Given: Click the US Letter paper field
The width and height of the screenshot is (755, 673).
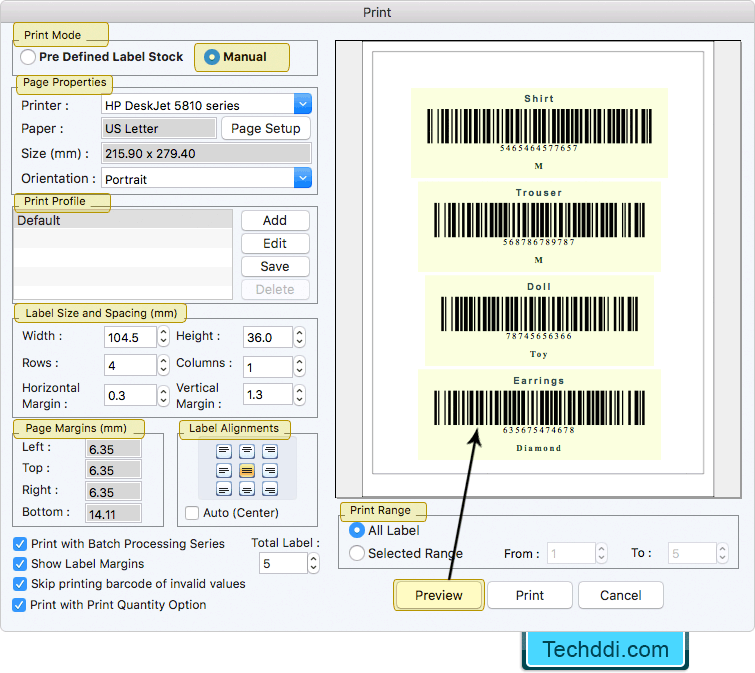Looking at the screenshot, I should pyautogui.click(x=159, y=129).
